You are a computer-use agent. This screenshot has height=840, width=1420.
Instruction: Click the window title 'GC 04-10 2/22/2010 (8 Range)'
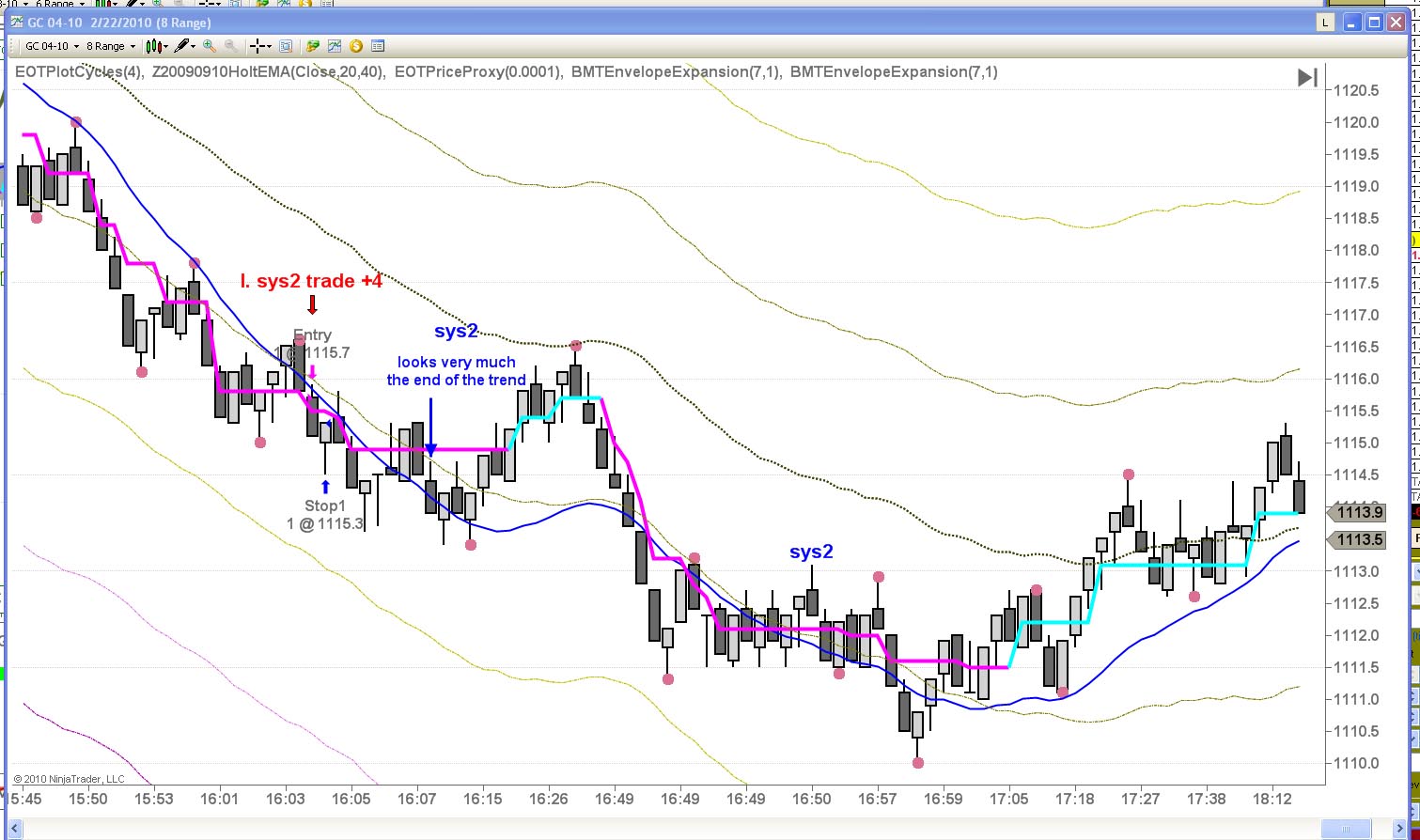pyautogui.click(x=121, y=23)
